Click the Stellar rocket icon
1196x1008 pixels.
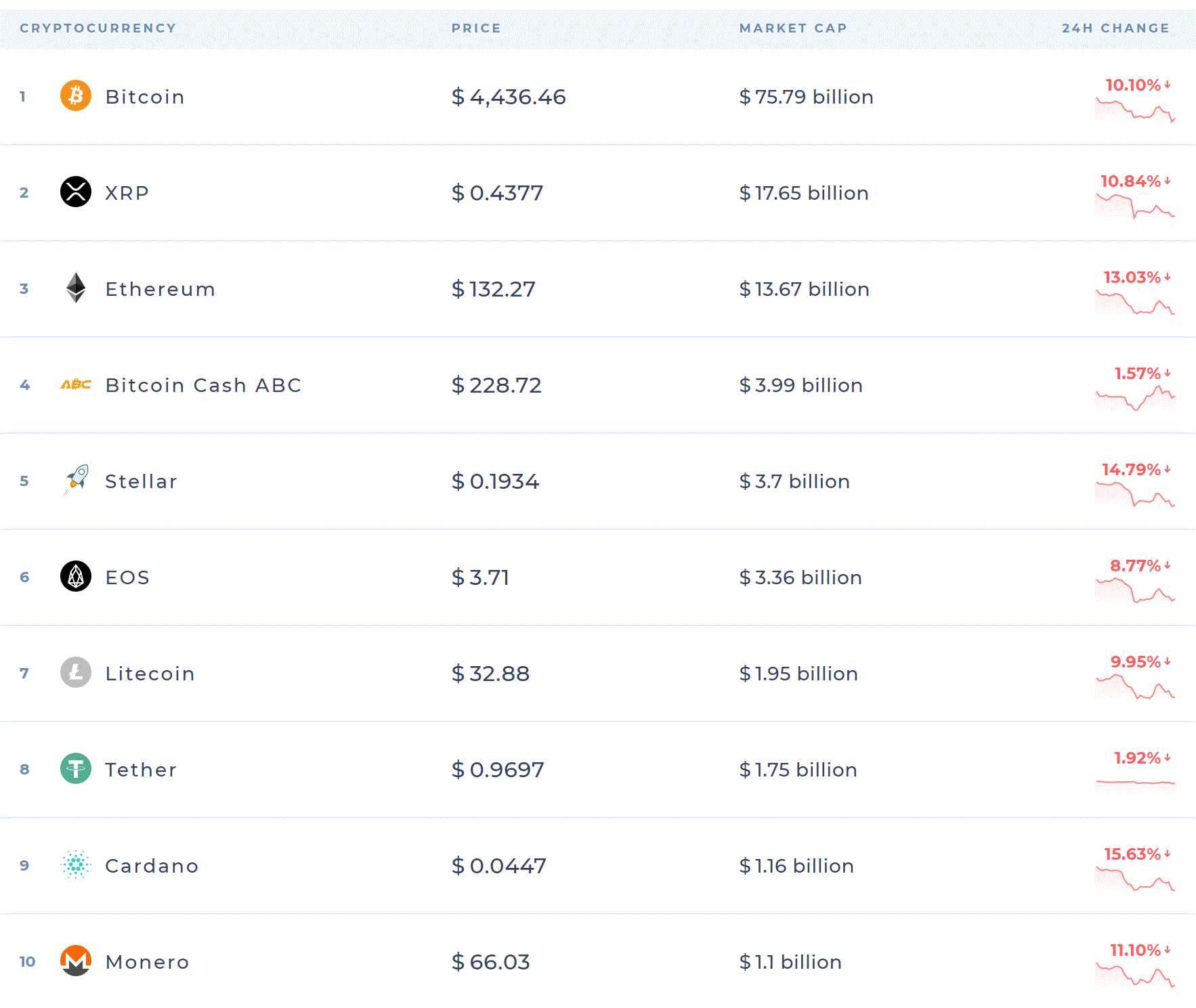pyautogui.click(x=77, y=479)
